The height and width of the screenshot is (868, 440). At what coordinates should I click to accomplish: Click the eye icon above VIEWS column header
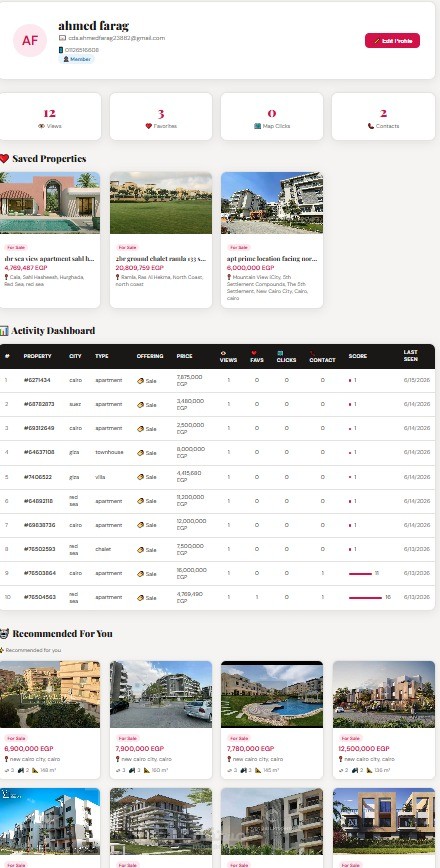coord(224,353)
